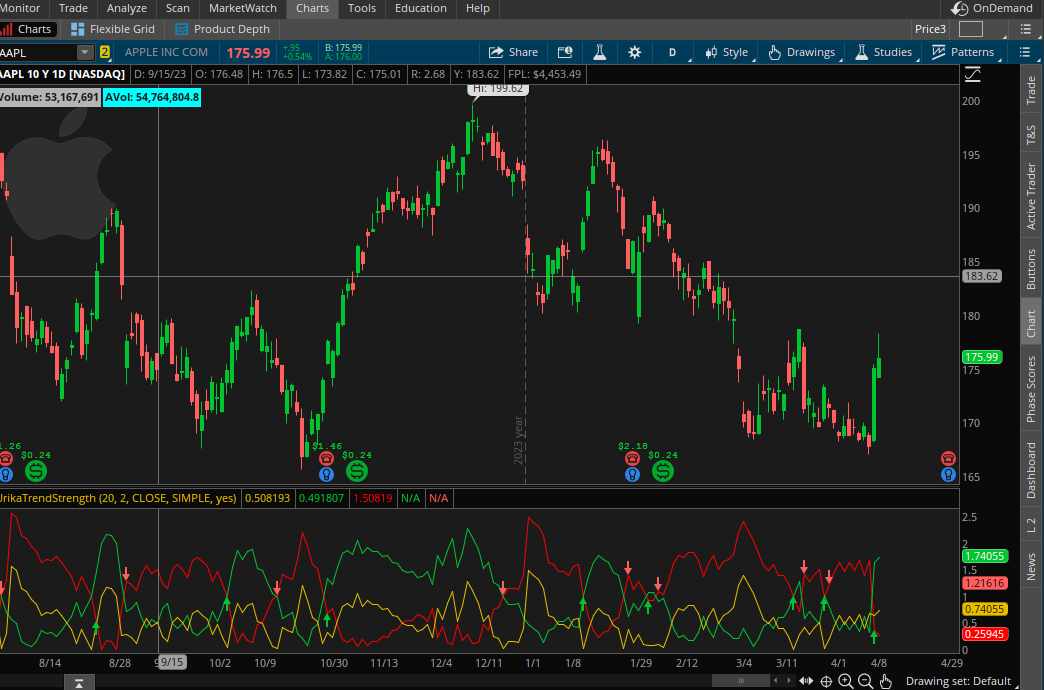Open the list menu icon right of Patterns

pos(1025,52)
